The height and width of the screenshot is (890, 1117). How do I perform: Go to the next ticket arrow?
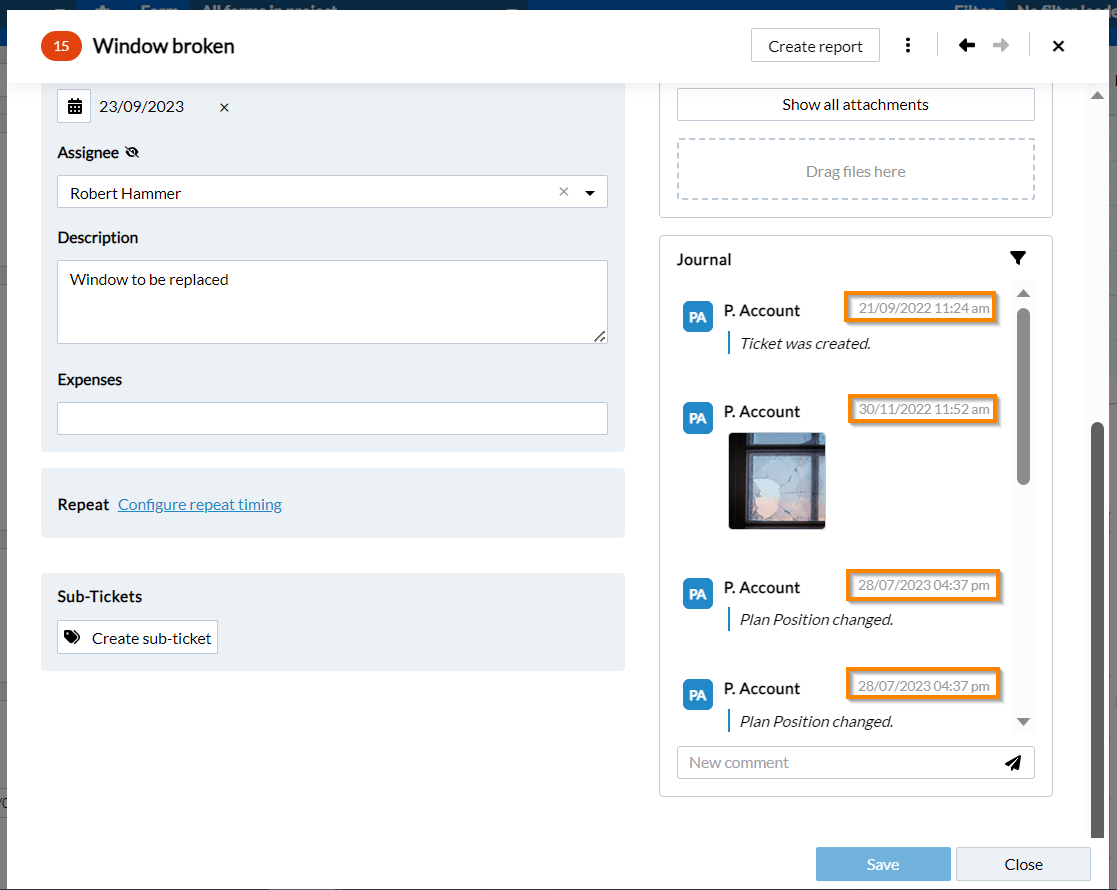click(1000, 45)
